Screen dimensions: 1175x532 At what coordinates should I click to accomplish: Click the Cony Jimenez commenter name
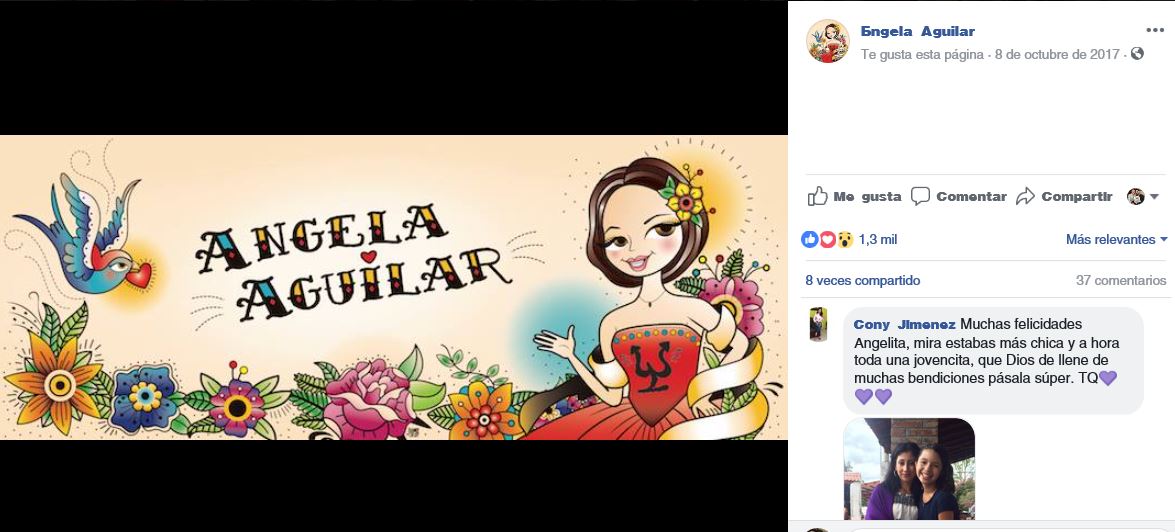point(904,324)
